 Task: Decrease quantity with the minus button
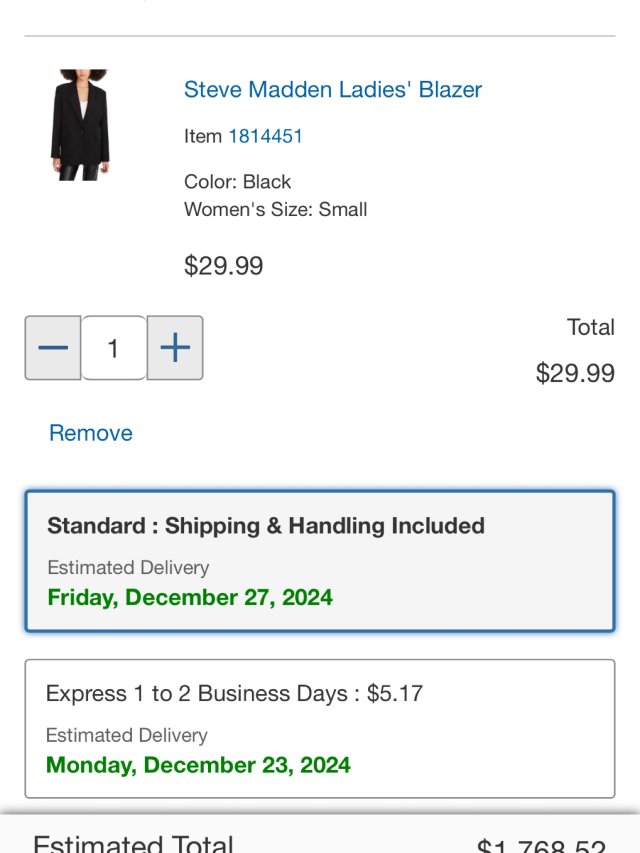(53, 348)
